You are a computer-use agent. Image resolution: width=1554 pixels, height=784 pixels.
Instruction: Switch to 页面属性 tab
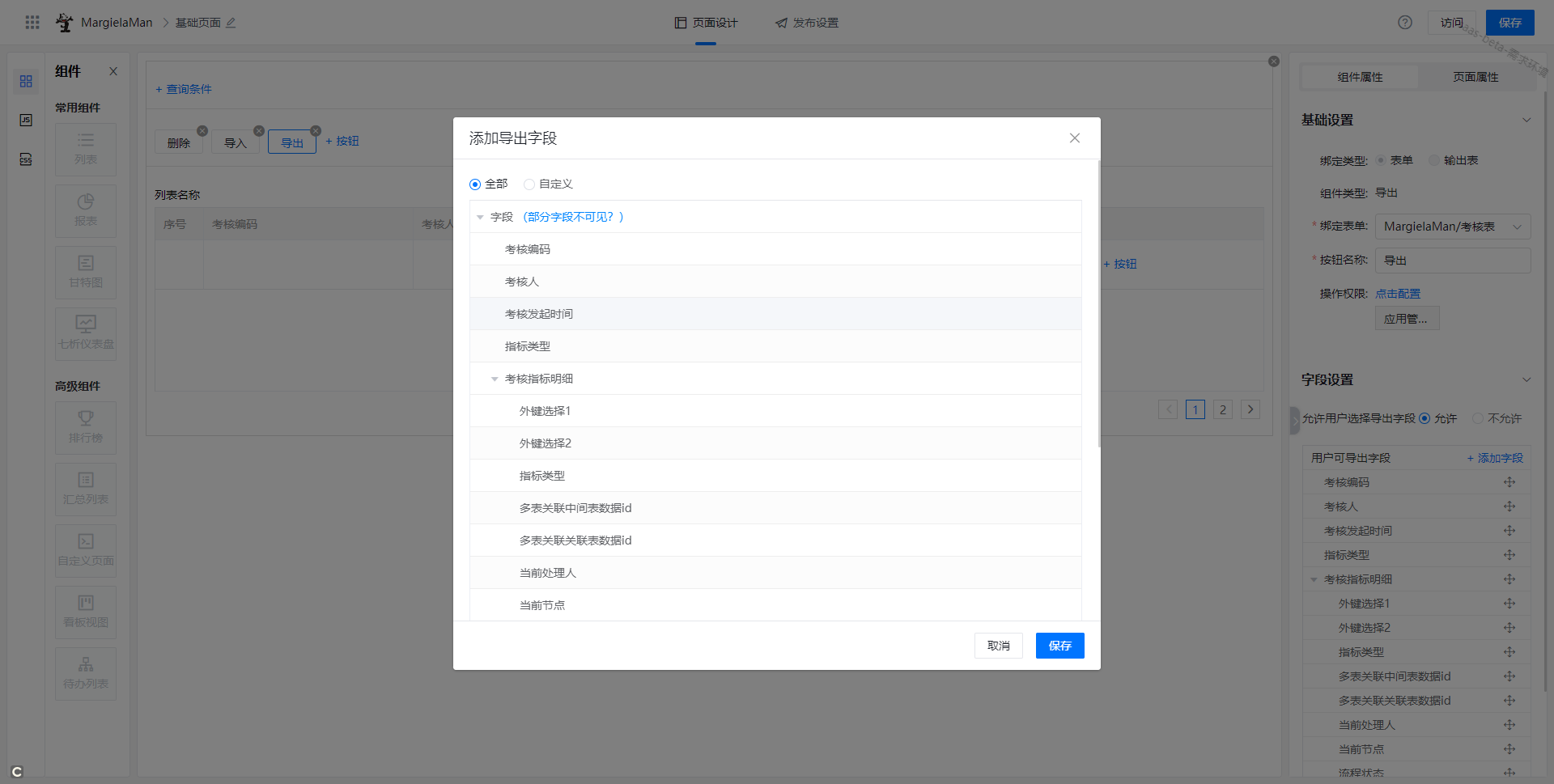pos(1475,77)
